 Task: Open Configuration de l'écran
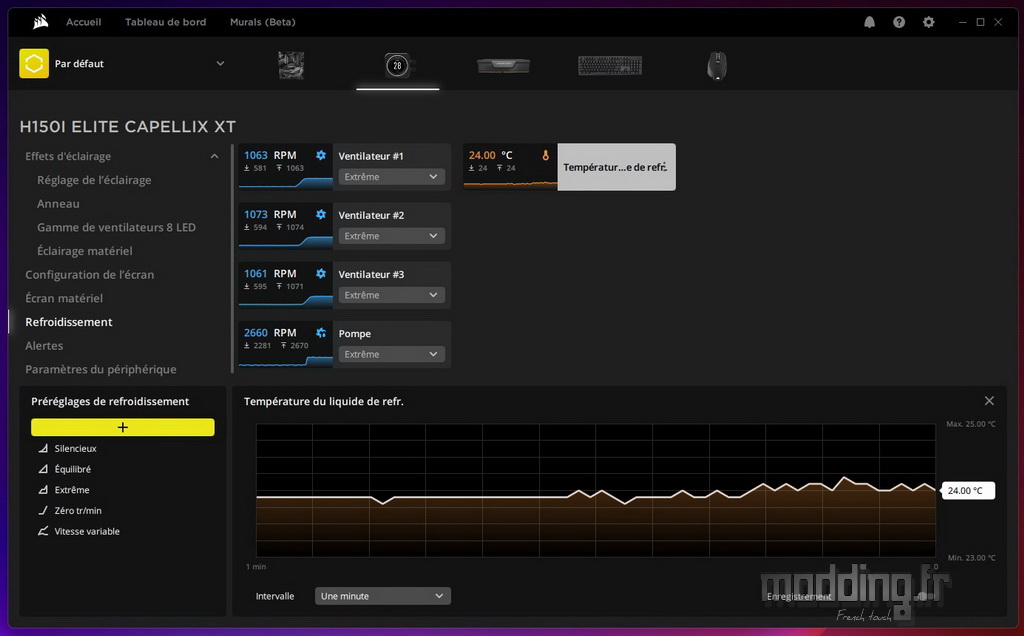(x=89, y=275)
